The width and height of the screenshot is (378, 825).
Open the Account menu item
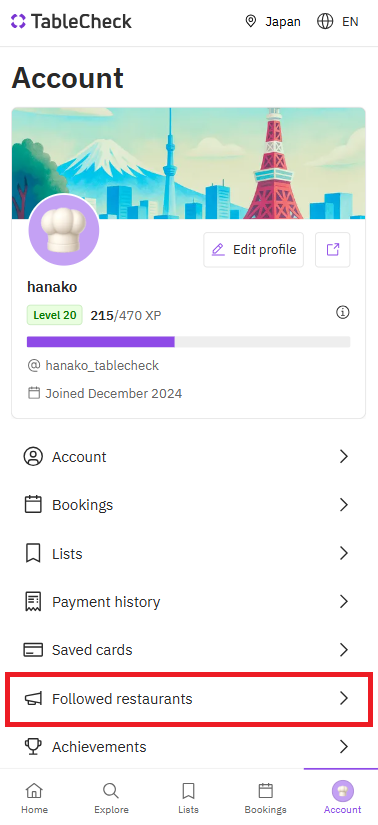(x=188, y=457)
